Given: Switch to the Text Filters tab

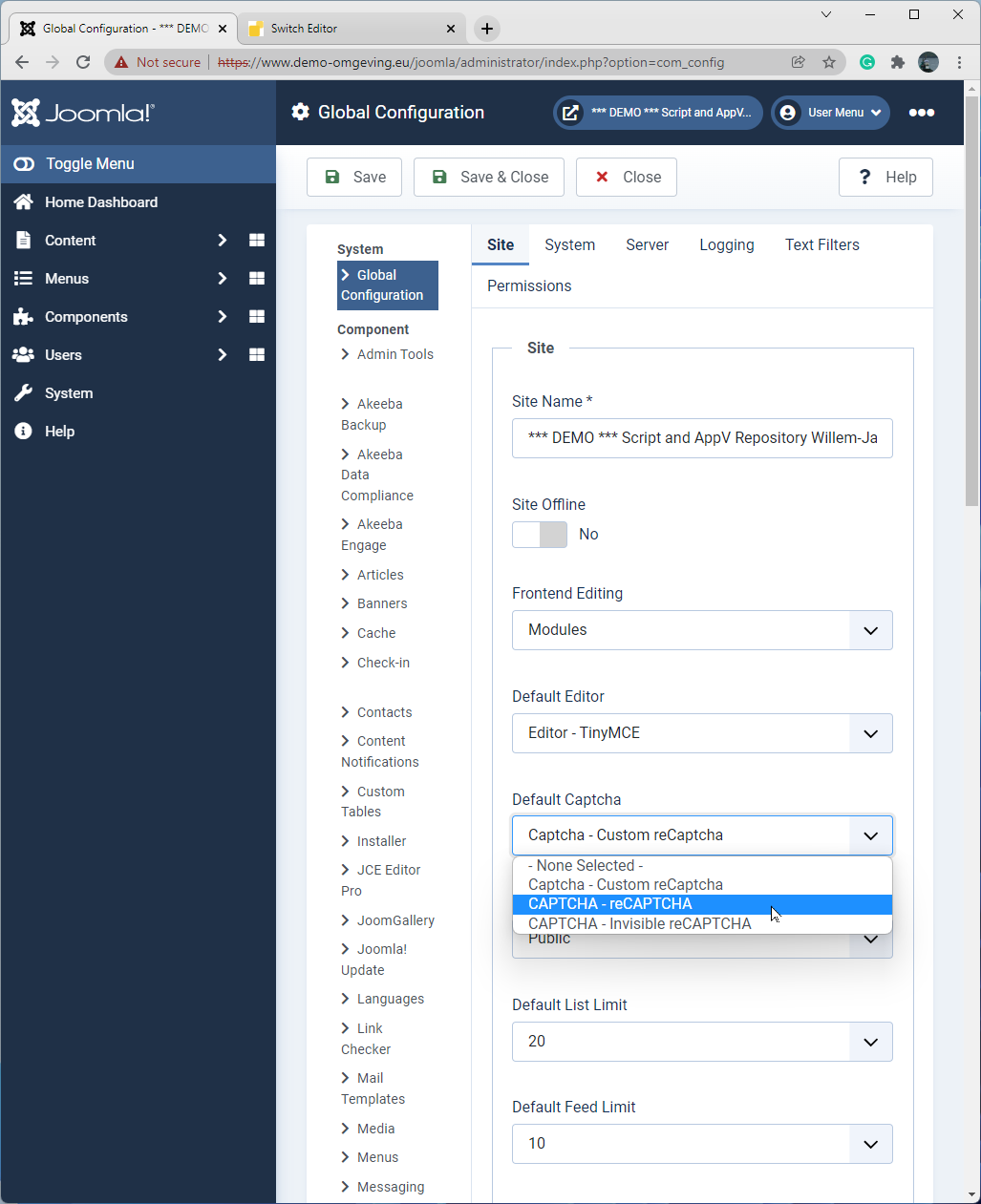Looking at the screenshot, I should pyautogui.click(x=821, y=245).
